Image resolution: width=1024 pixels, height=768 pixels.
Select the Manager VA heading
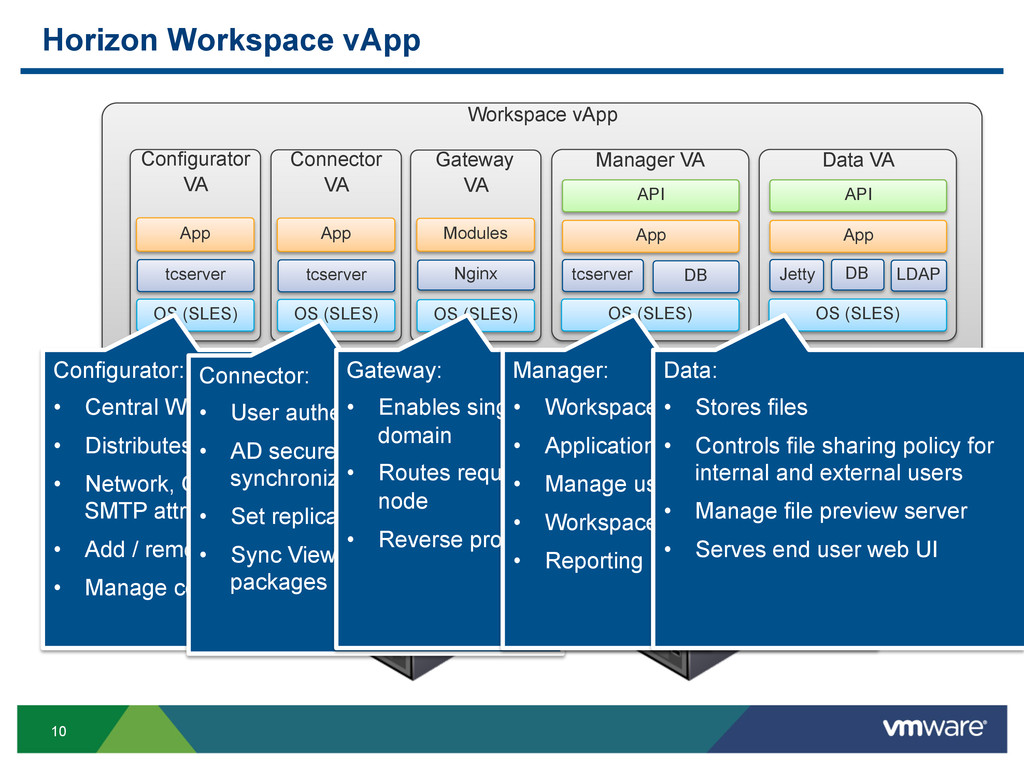tap(650, 160)
